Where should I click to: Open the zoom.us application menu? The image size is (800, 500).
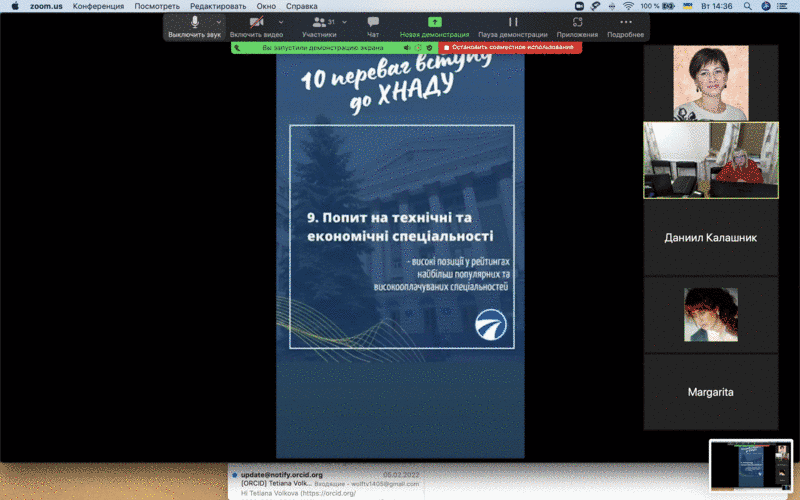(x=46, y=6)
